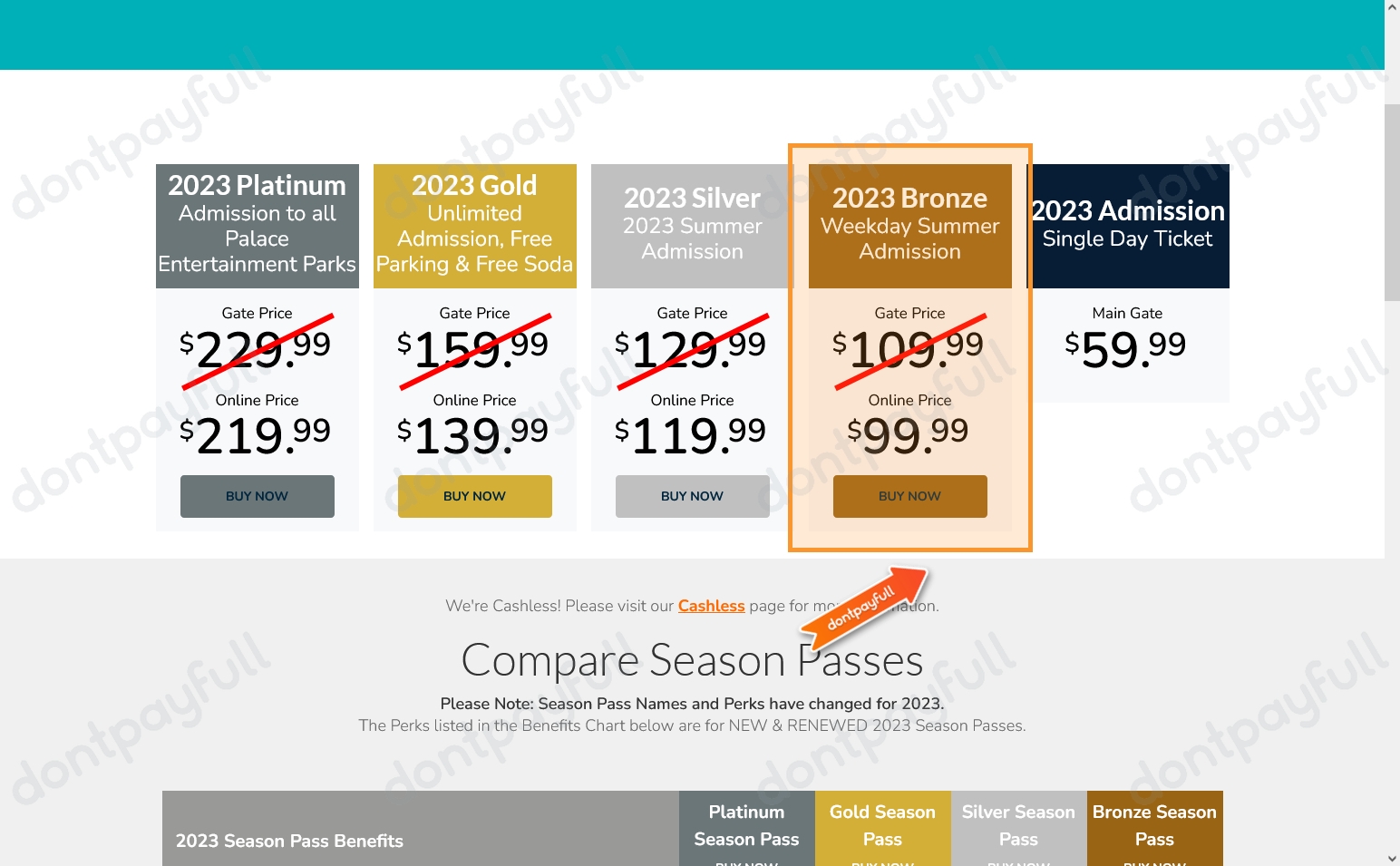Click the Compare Season Passes heading
This screenshot has width=1400, height=866.
692,660
